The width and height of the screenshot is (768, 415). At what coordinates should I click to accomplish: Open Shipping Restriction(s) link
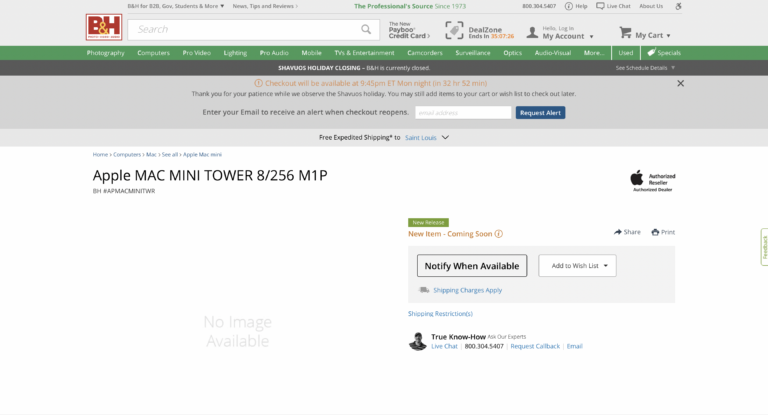440,314
